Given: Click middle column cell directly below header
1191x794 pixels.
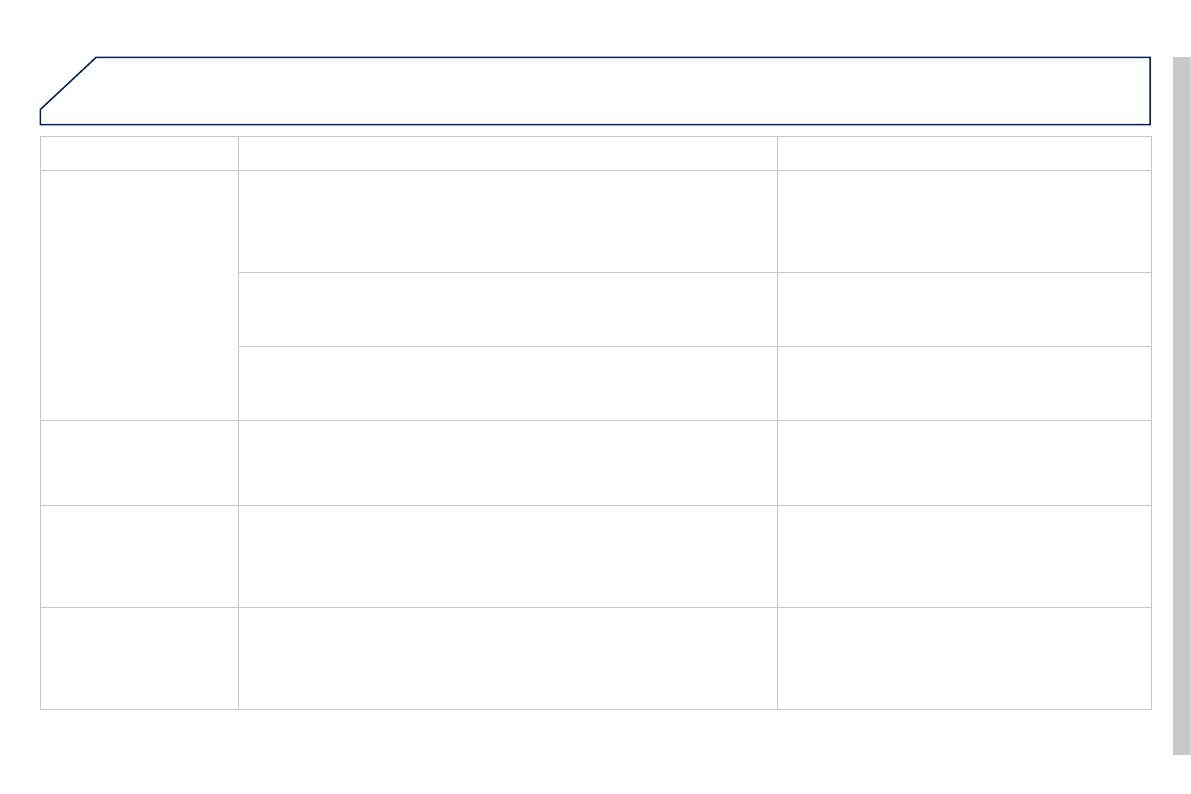Looking at the screenshot, I should coord(507,221).
